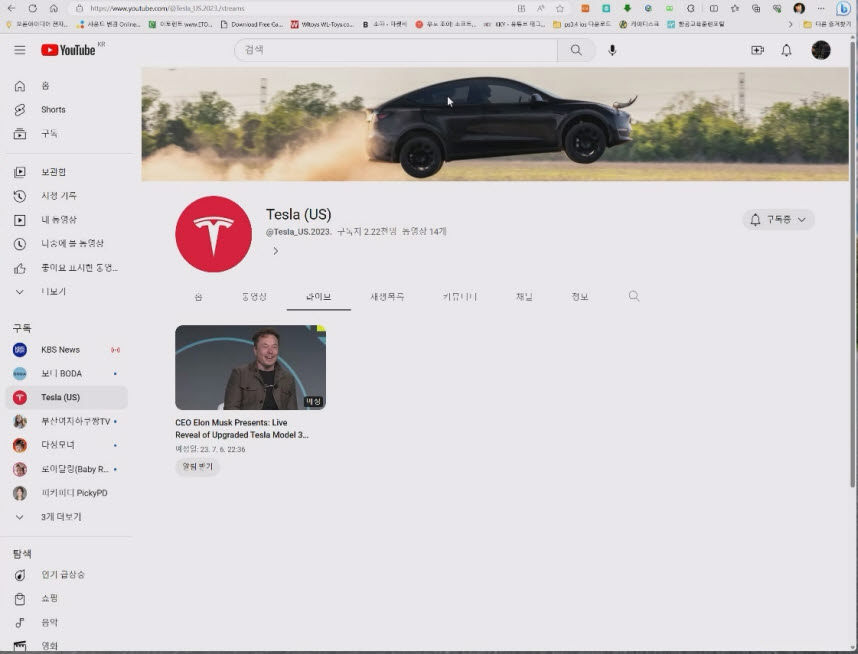
Task: Open the YouTube account avatar menu
Action: click(821, 50)
